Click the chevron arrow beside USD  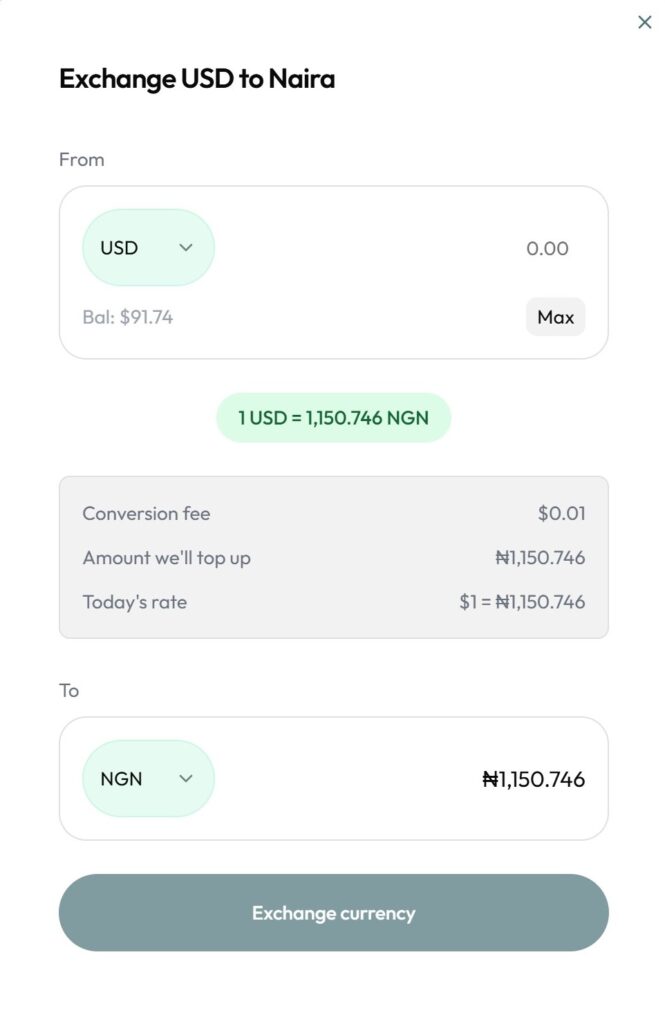[185, 248]
